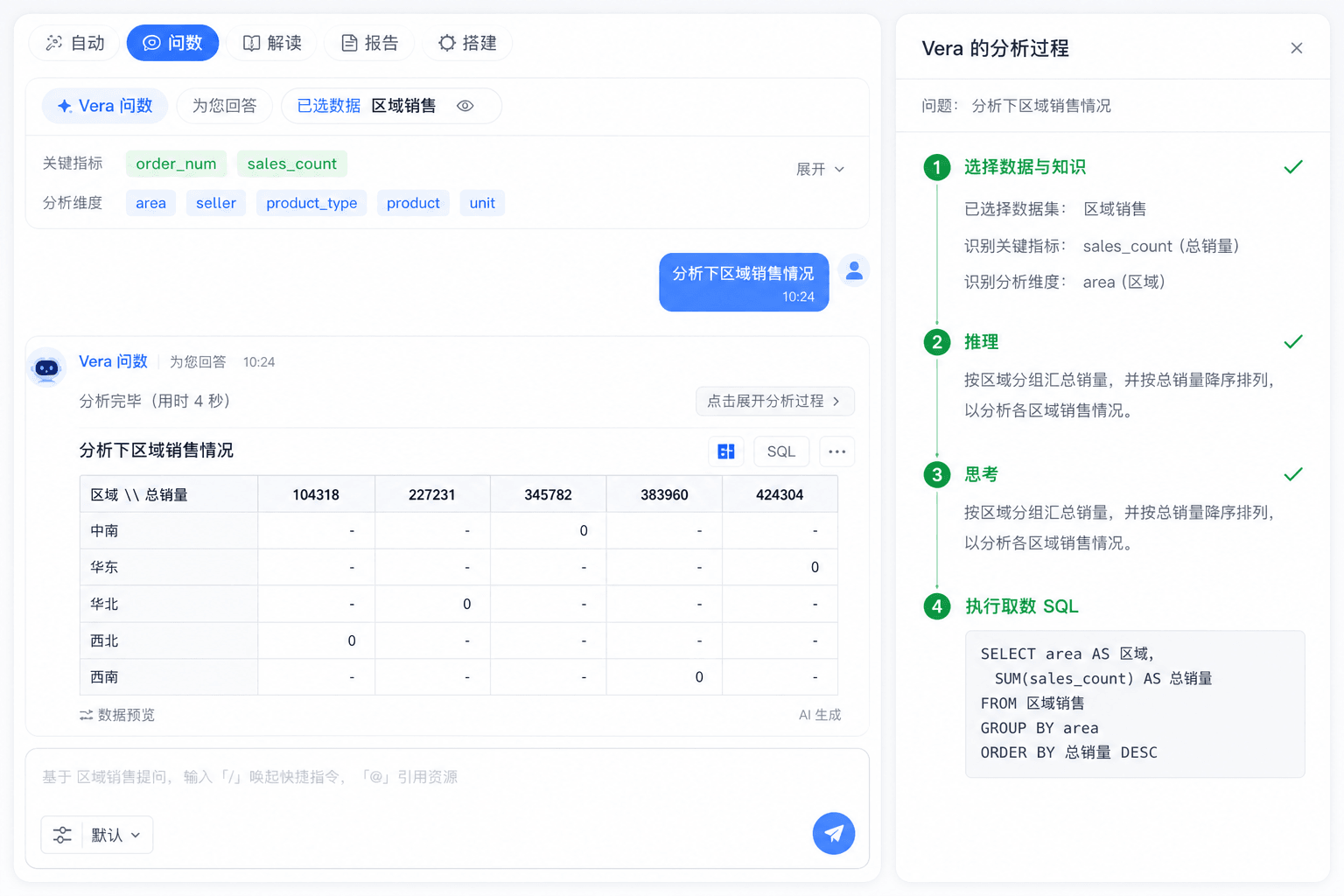Click the 为您回答 pill

click(225, 106)
